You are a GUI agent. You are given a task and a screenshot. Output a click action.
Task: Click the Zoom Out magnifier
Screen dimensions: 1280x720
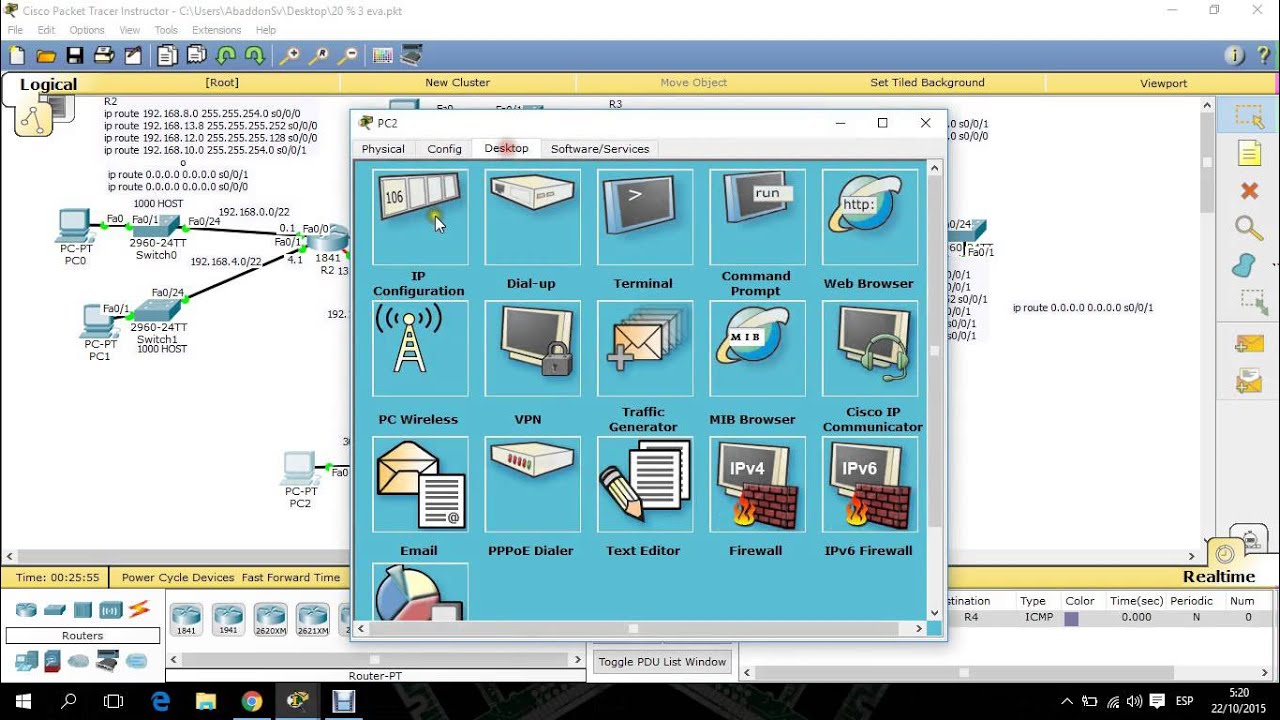pos(347,56)
